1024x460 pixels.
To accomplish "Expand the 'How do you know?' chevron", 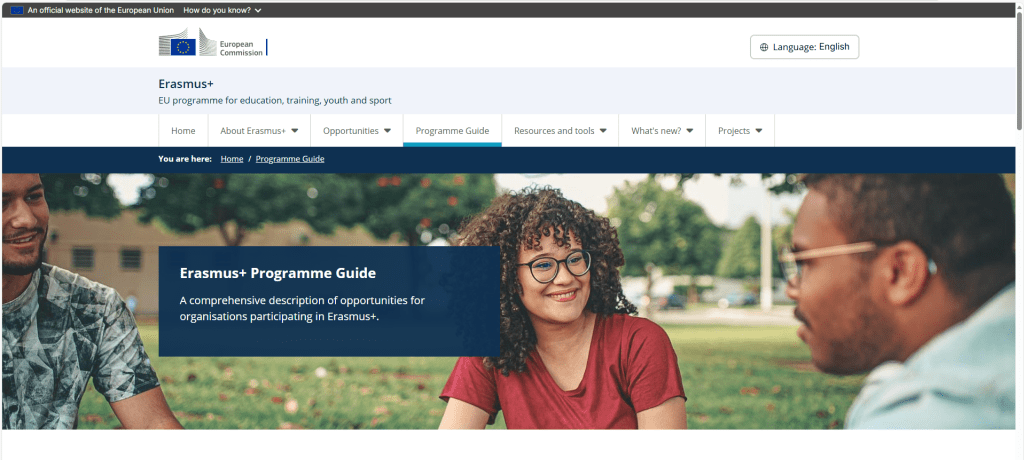I will click(258, 10).
